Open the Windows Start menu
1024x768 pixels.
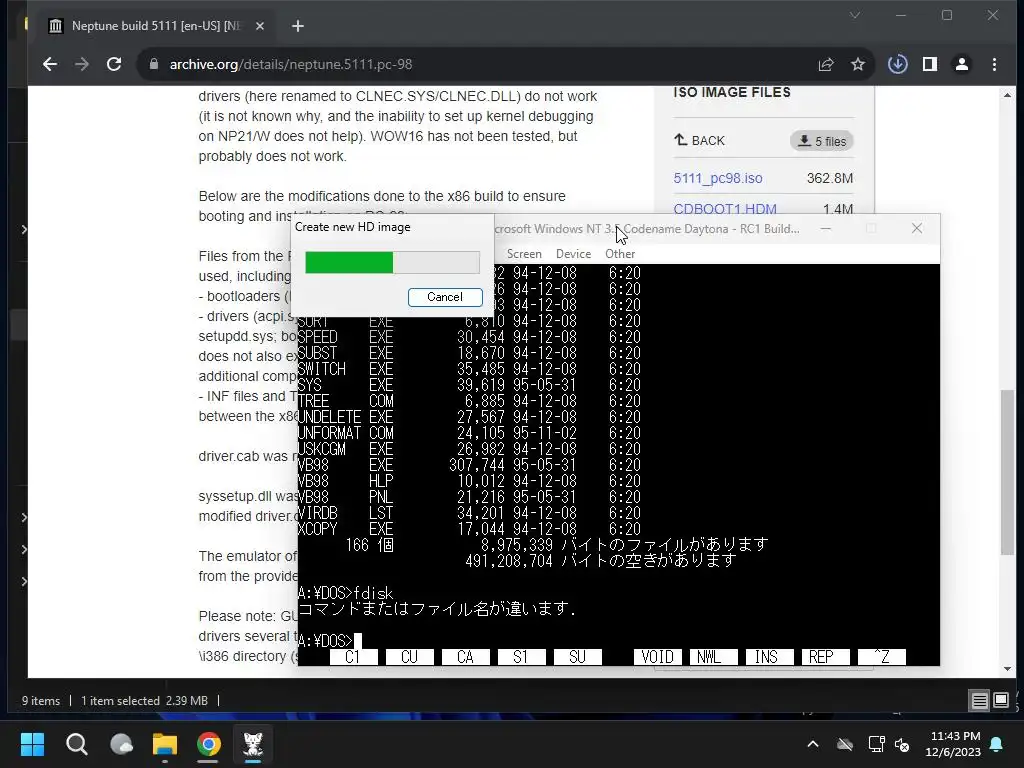coord(32,744)
